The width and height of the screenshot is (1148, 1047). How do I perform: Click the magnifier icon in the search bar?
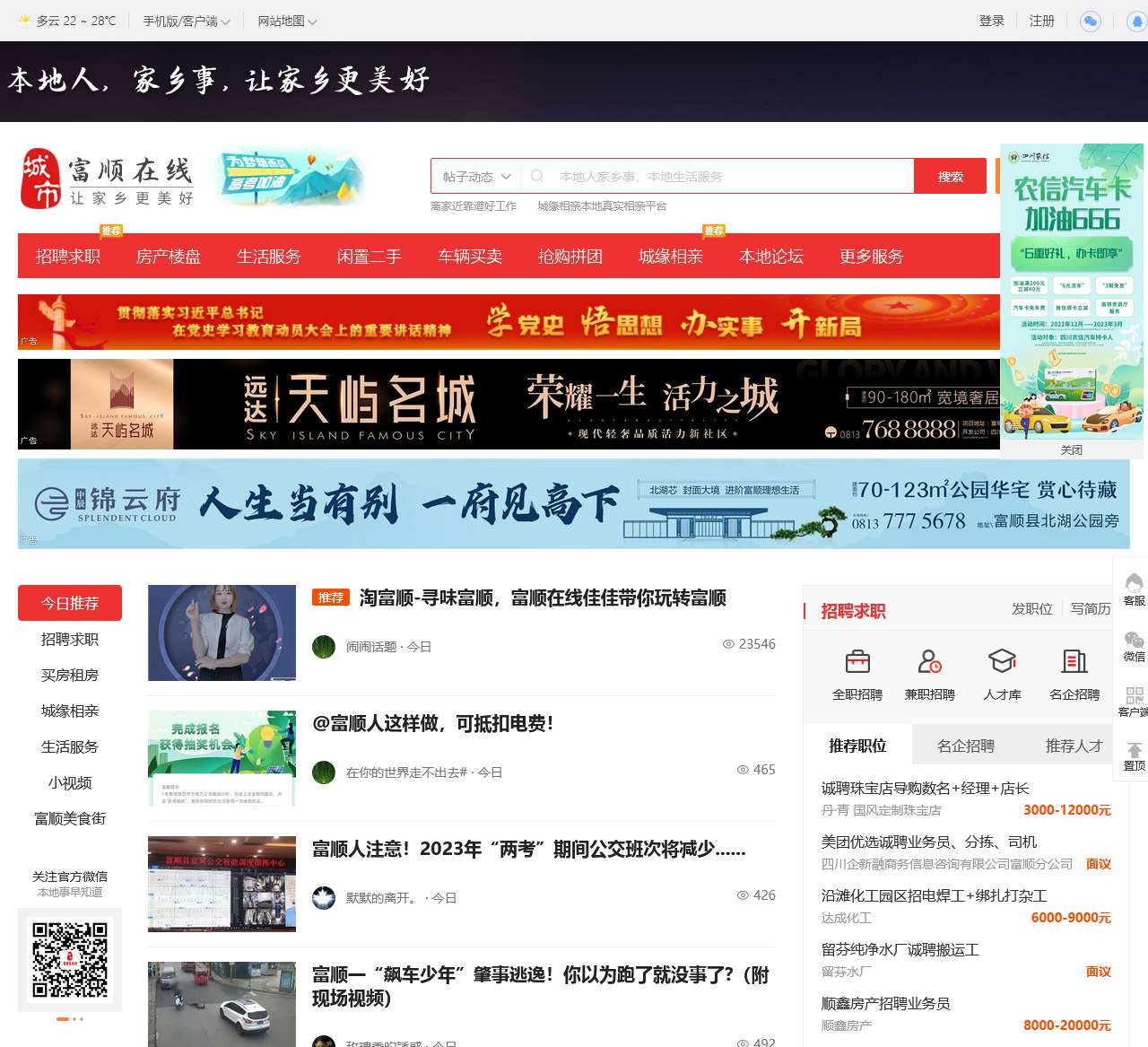[x=537, y=176]
